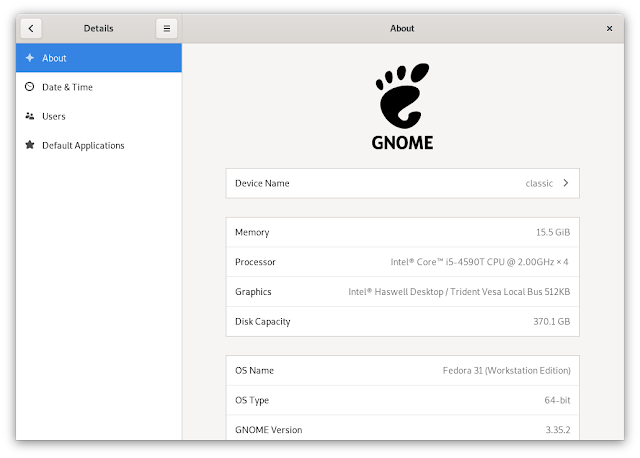Click the device name value 'classic'
The width and height of the screenshot is (640, 458).
[539, 183]
